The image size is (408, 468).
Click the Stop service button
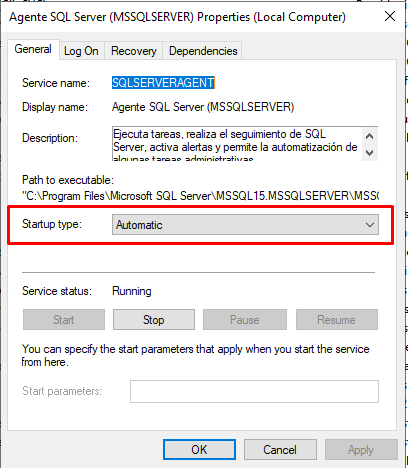click(x=154, y=320)
